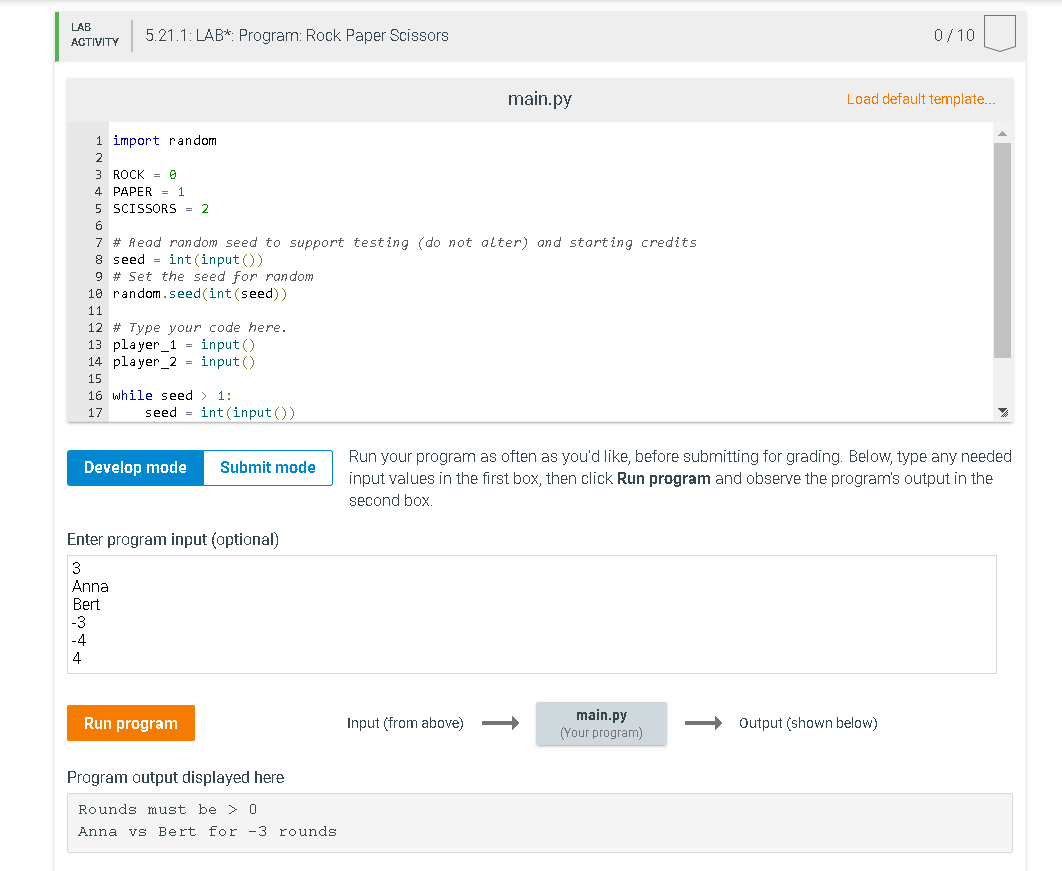Click the arrow between main.py and Output
The width and height of the screenshot is (1062, 871).
click(704, 723)
